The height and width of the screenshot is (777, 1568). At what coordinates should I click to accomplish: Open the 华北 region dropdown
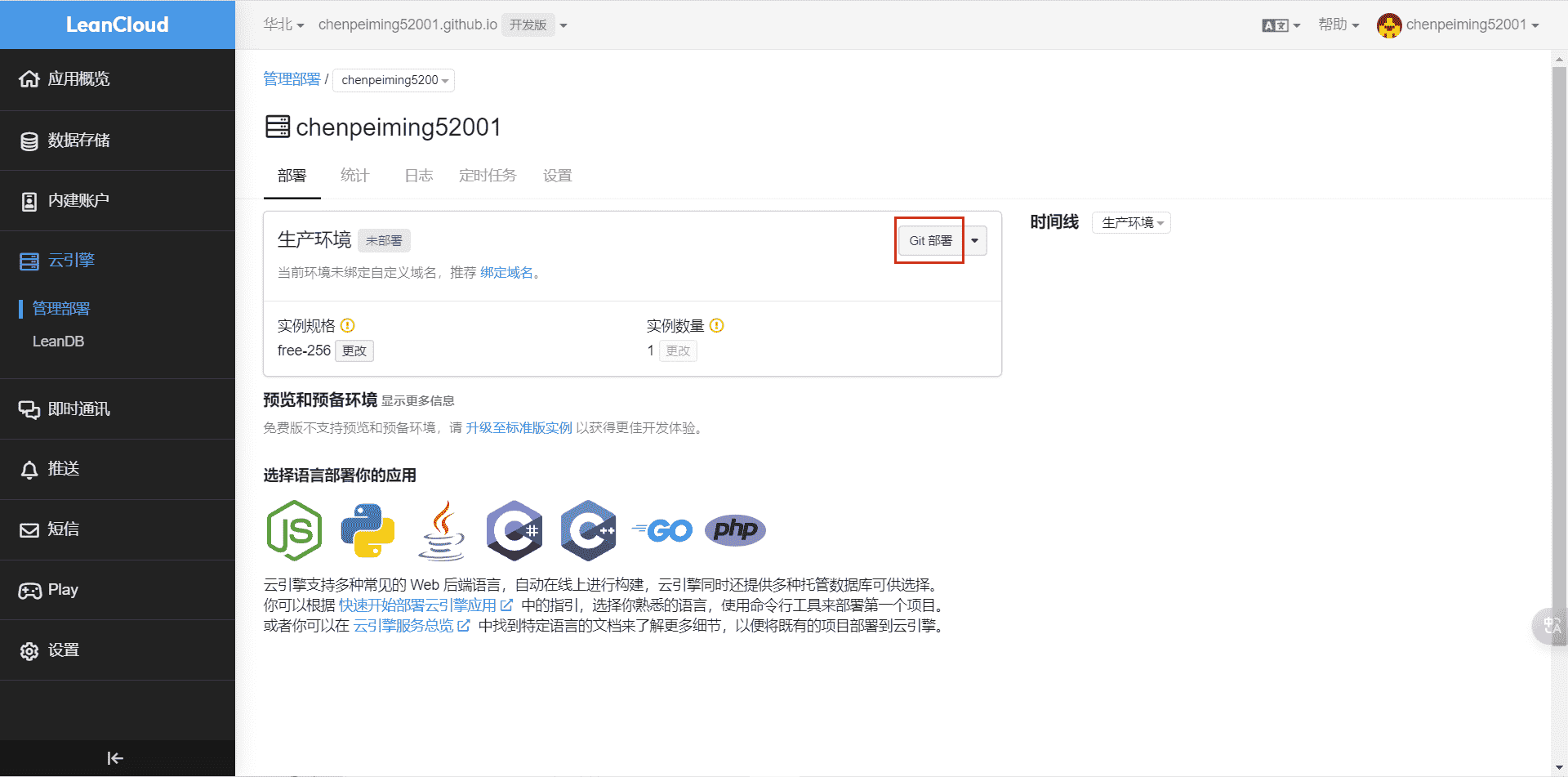pos(283,25)
